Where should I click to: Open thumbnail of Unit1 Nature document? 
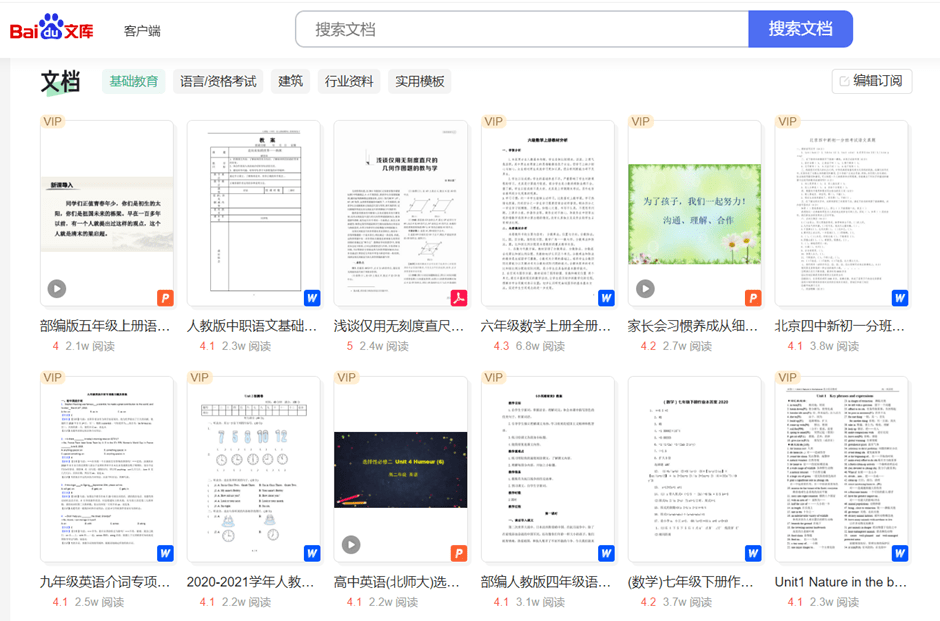point(842,469)
